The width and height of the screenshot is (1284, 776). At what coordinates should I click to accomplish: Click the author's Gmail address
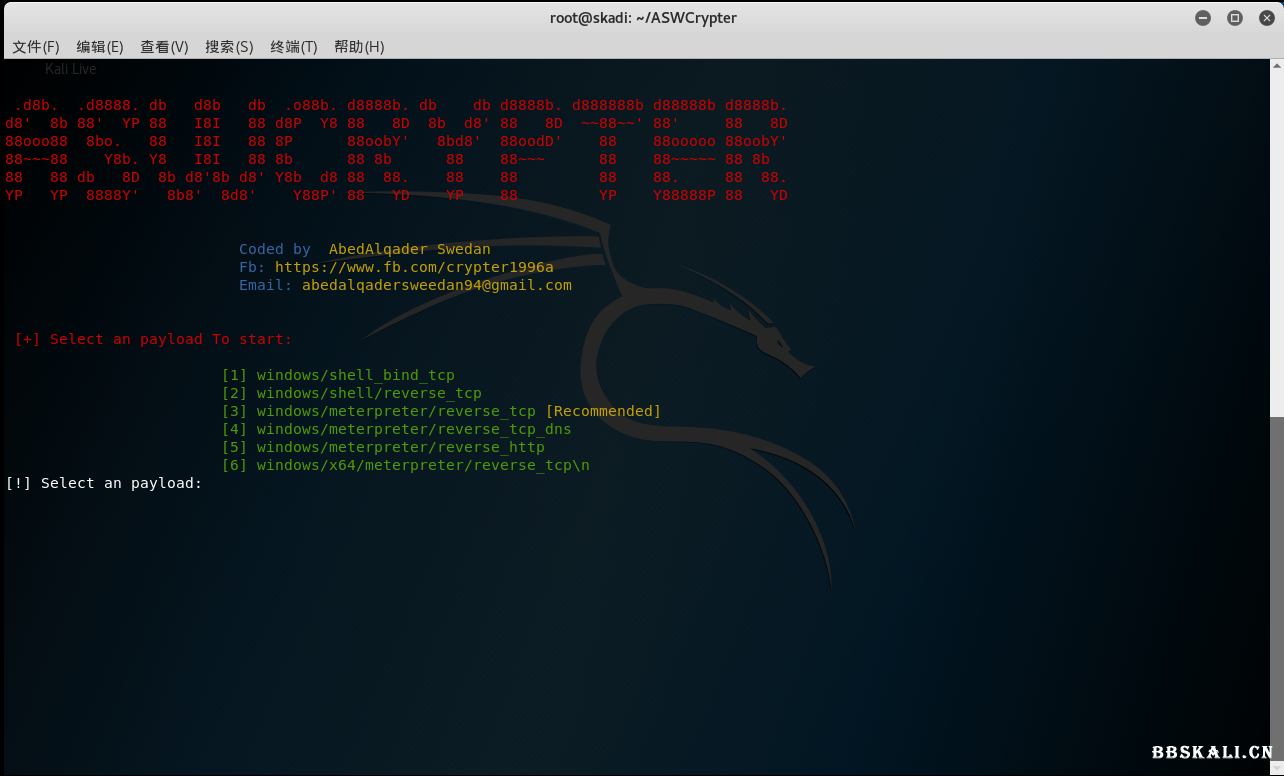click(x=436, y=285)
